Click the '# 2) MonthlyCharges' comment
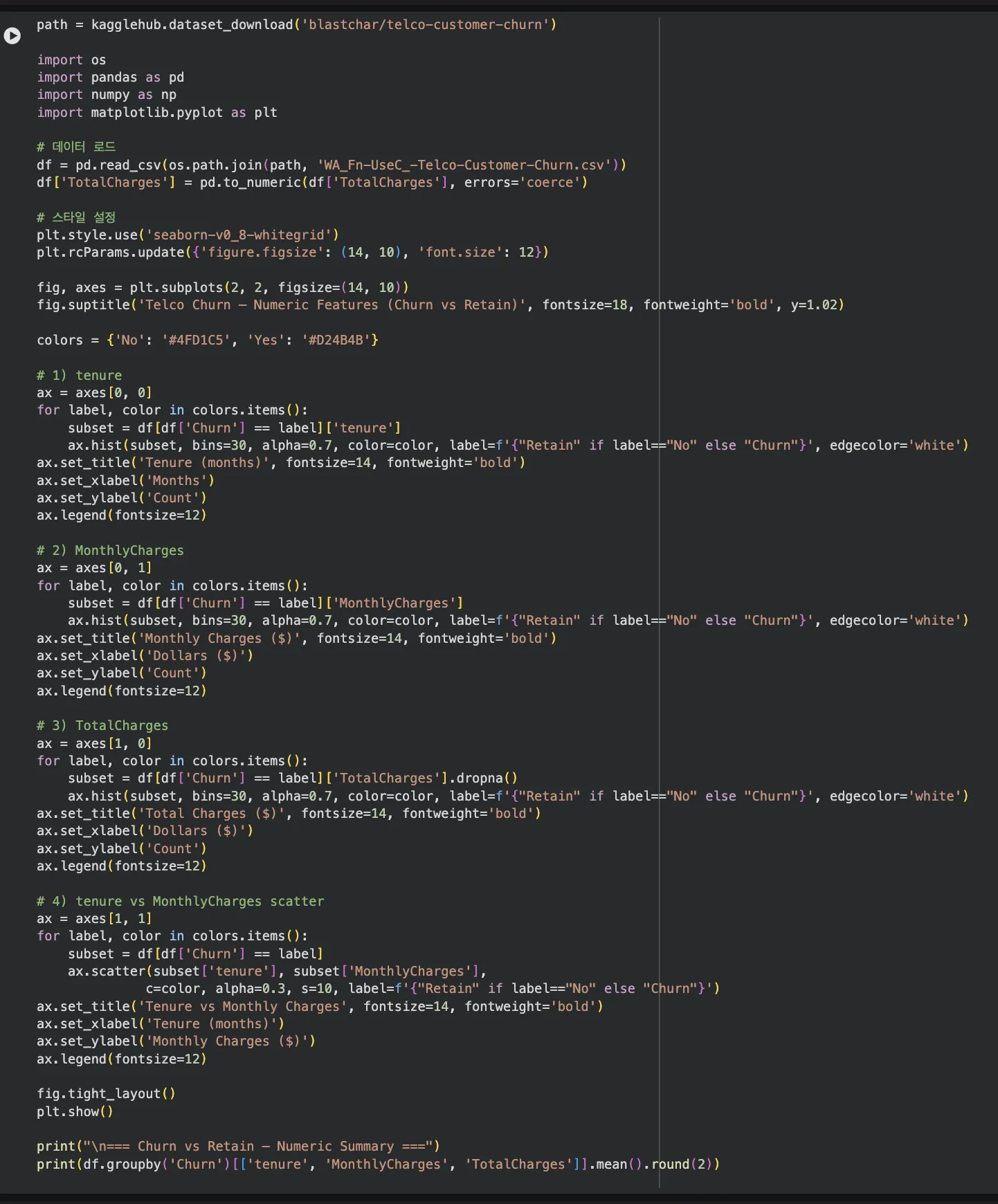Image resolution: width=998 pixels, height=1204 pixels. coord(110,551)
